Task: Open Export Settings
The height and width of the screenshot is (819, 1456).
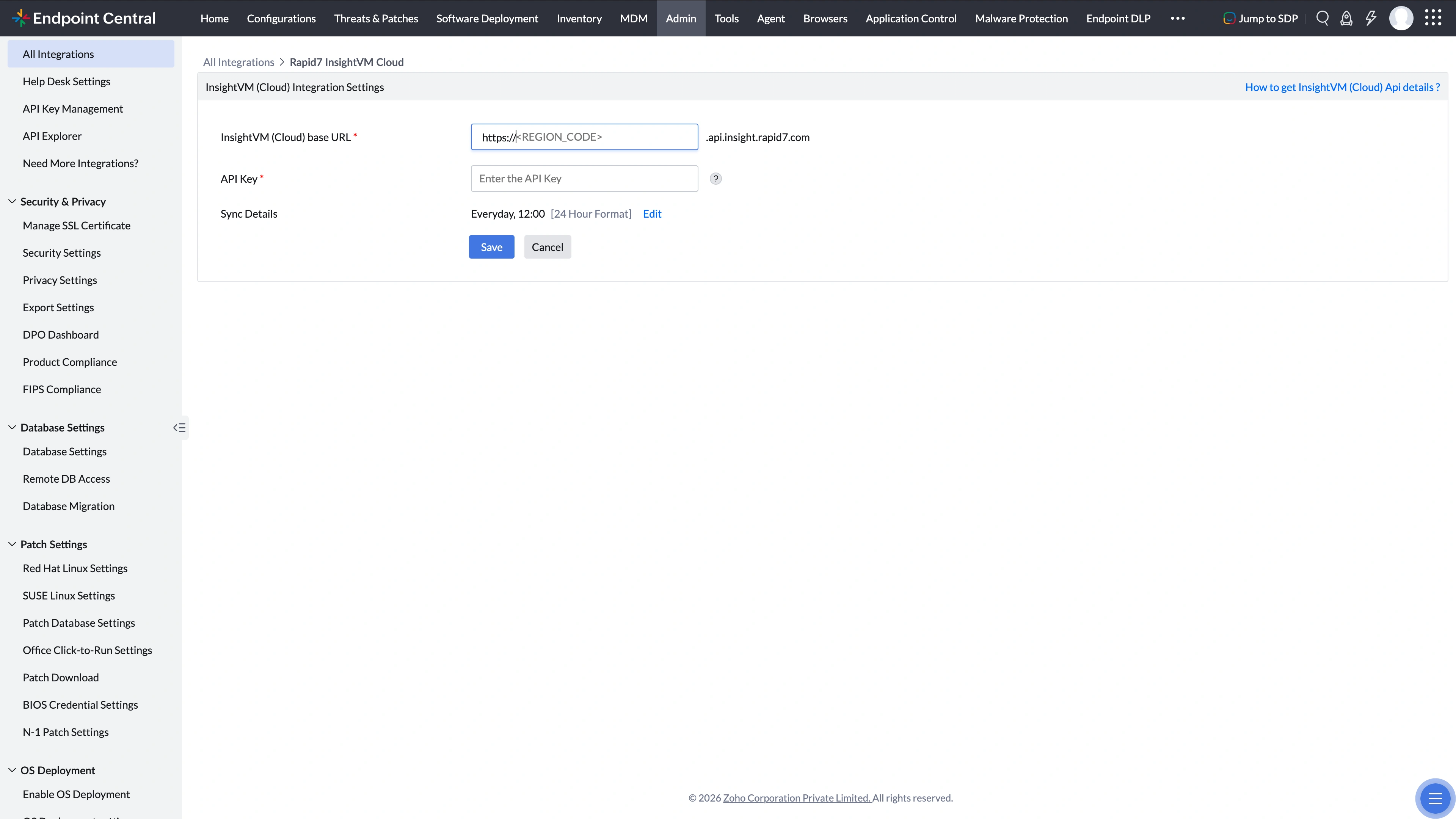Action: coord(58,308)
